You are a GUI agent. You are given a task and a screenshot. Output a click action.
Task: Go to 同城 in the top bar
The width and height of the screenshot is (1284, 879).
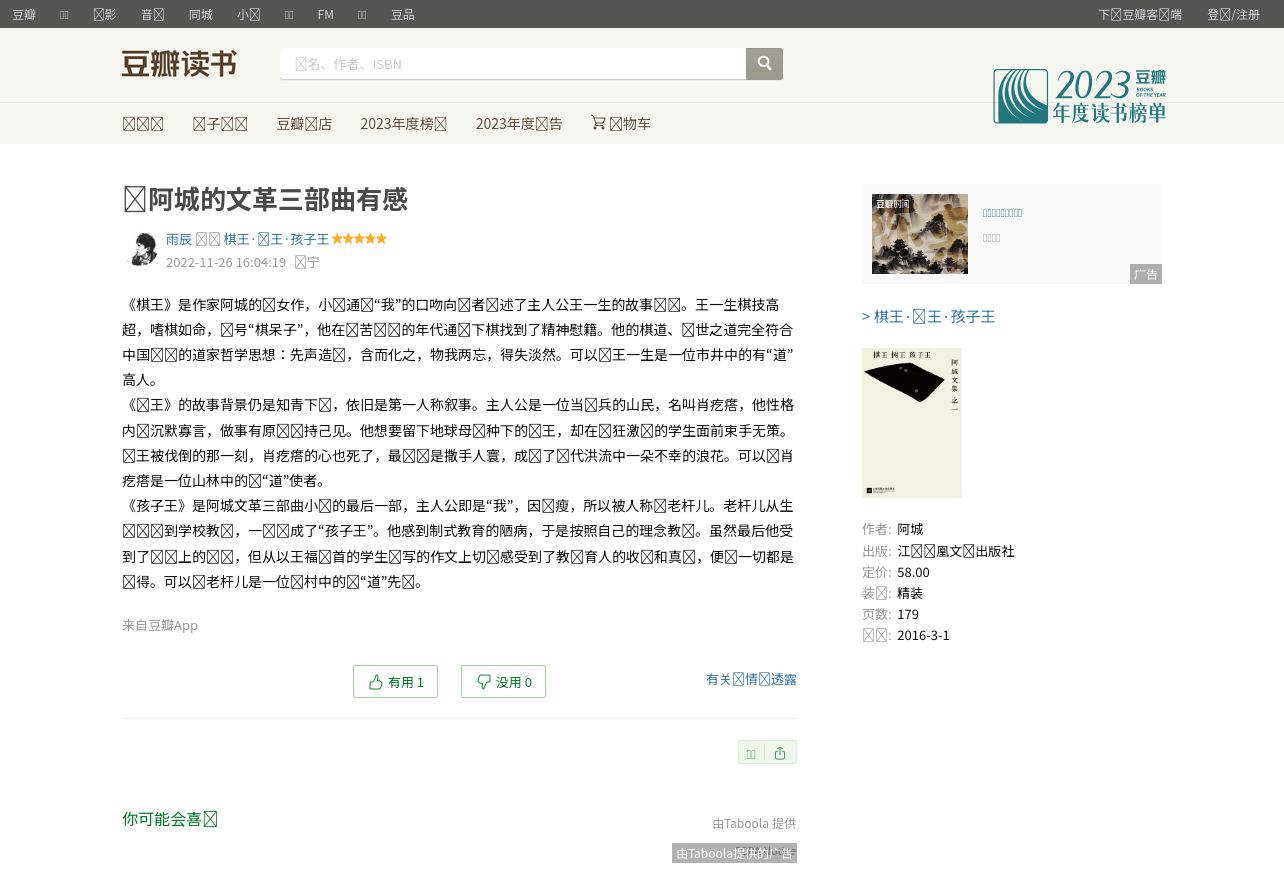click(x=201, y=14)
